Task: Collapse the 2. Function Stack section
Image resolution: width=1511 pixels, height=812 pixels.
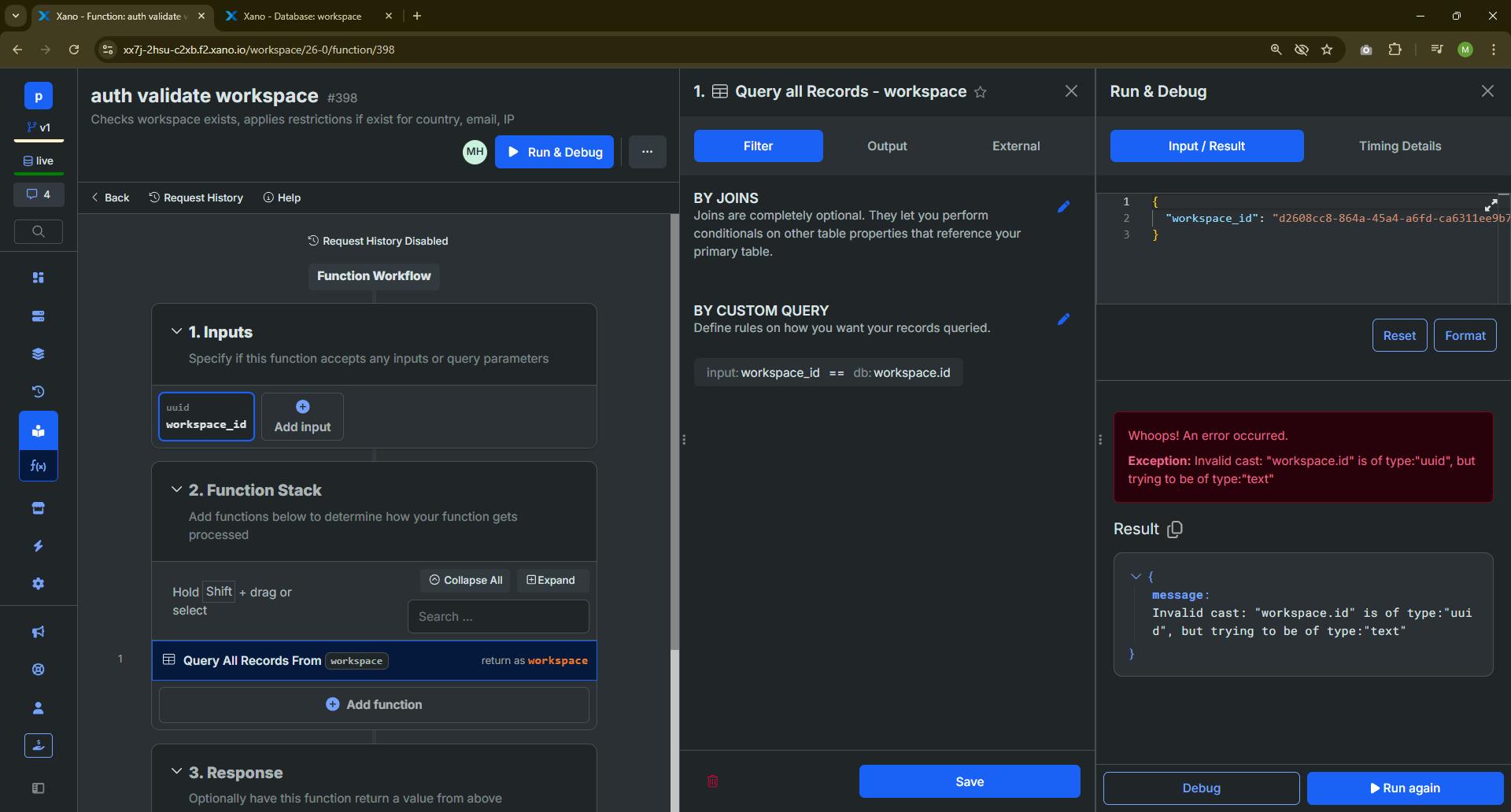Action: (176, 489)
